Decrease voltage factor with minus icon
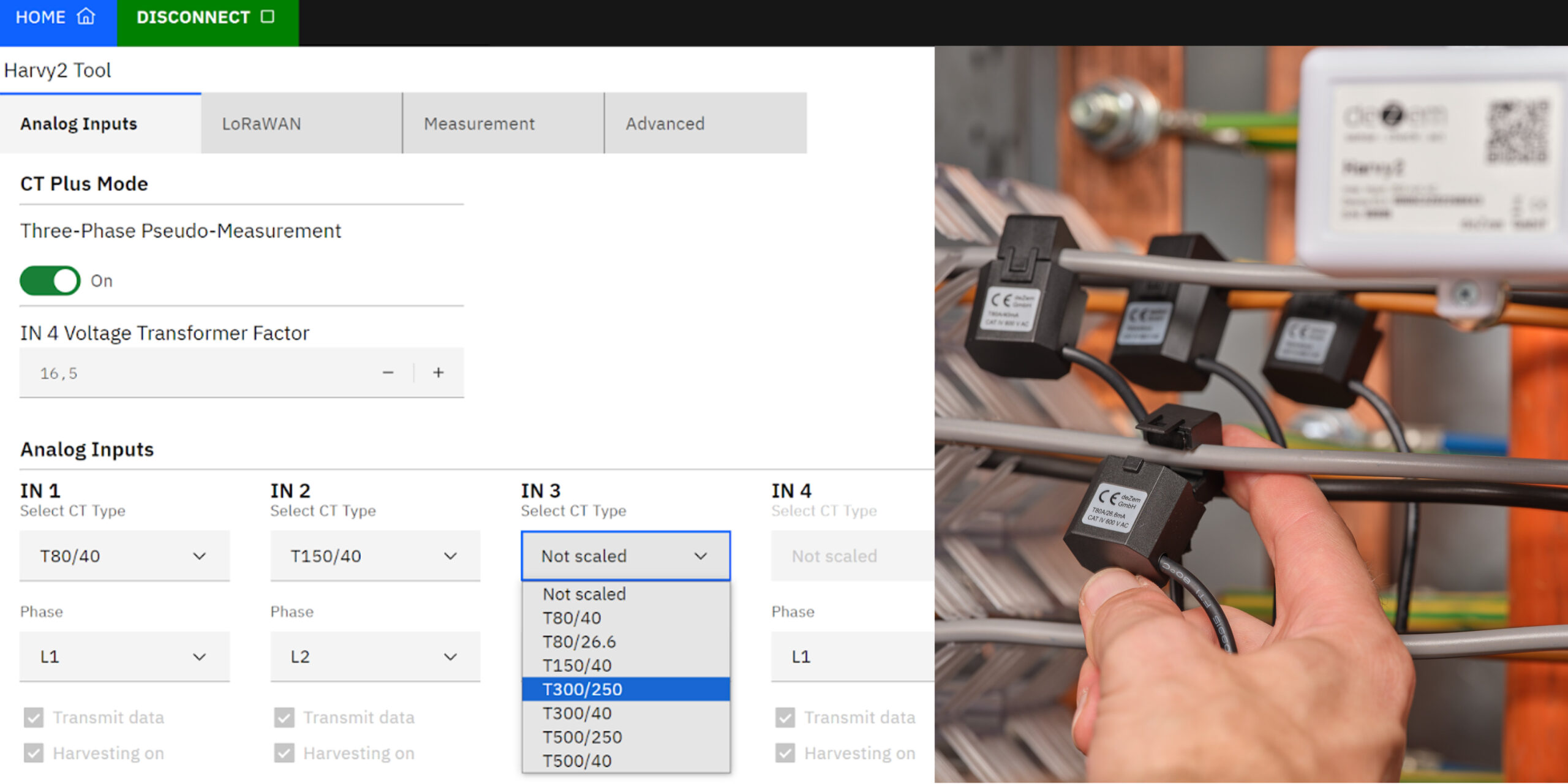The width and height of the screenshot is (1568, 784). pos(388,372)
